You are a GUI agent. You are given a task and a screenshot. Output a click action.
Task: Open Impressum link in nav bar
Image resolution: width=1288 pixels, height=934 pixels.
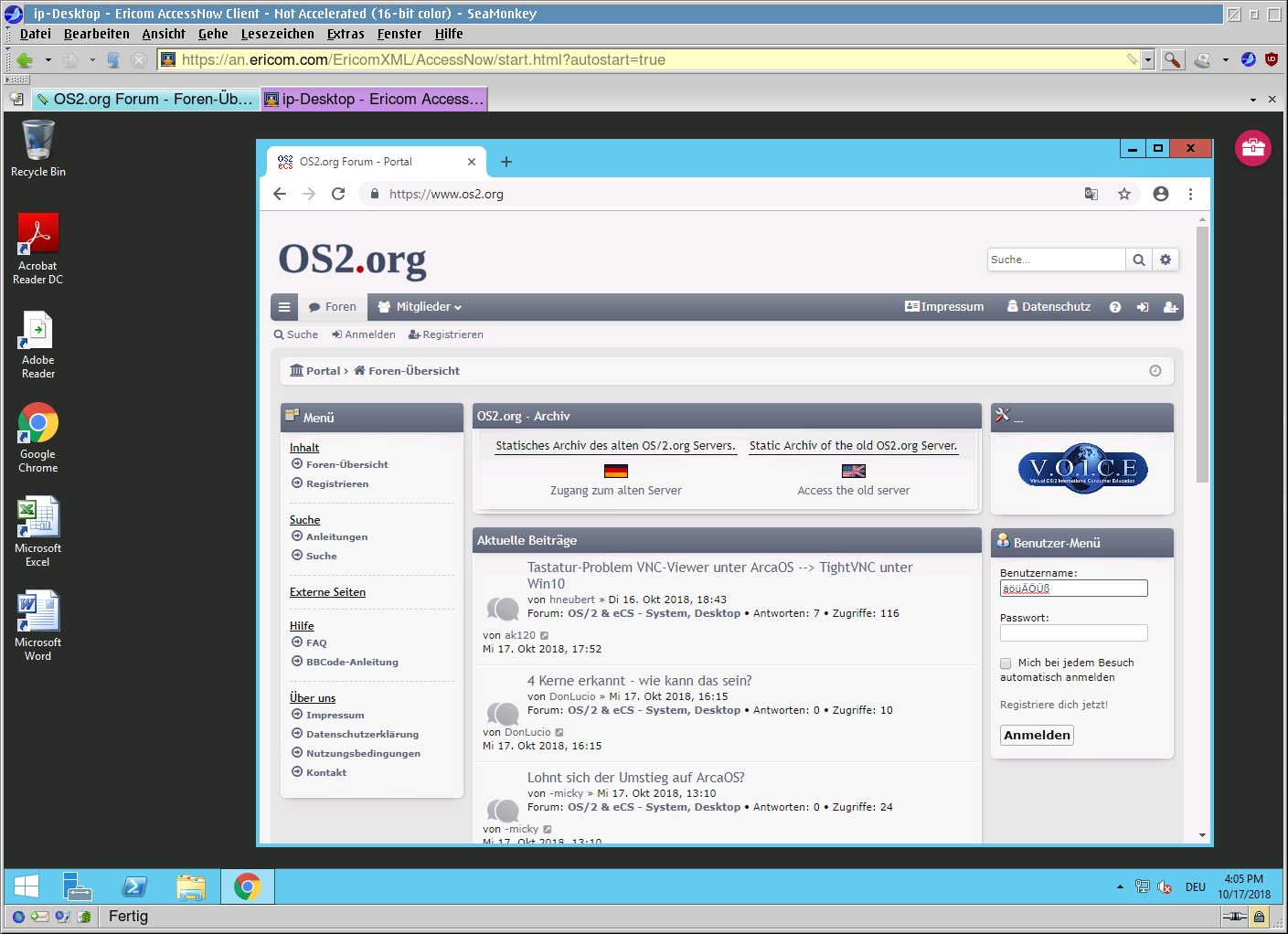tap(944, 307)
